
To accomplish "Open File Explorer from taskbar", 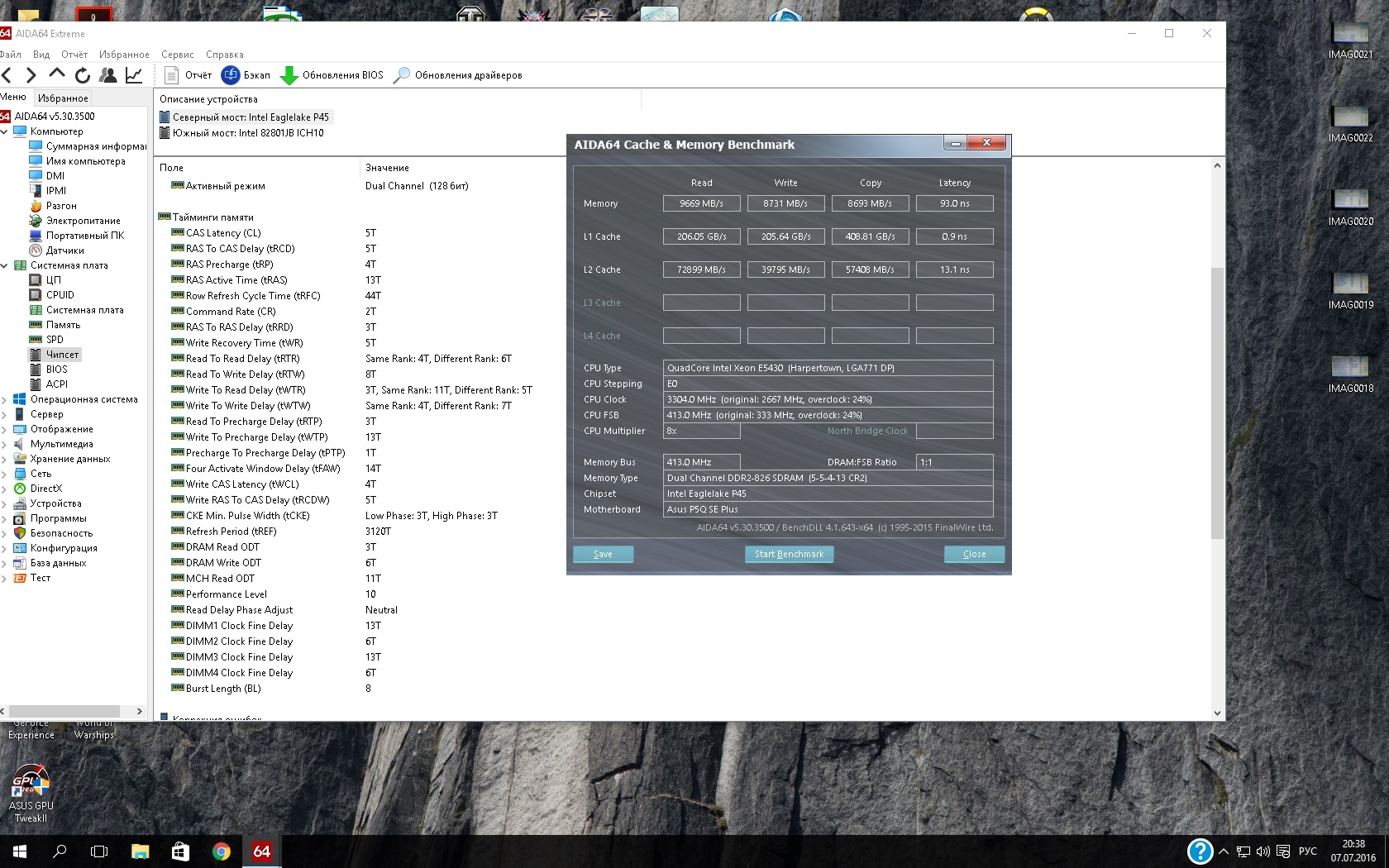I will (140, 851).
